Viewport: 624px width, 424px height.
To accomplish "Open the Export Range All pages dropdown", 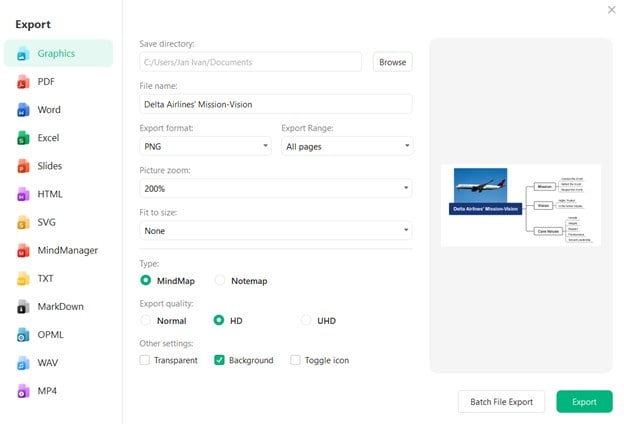I will [x=347, y=146].
